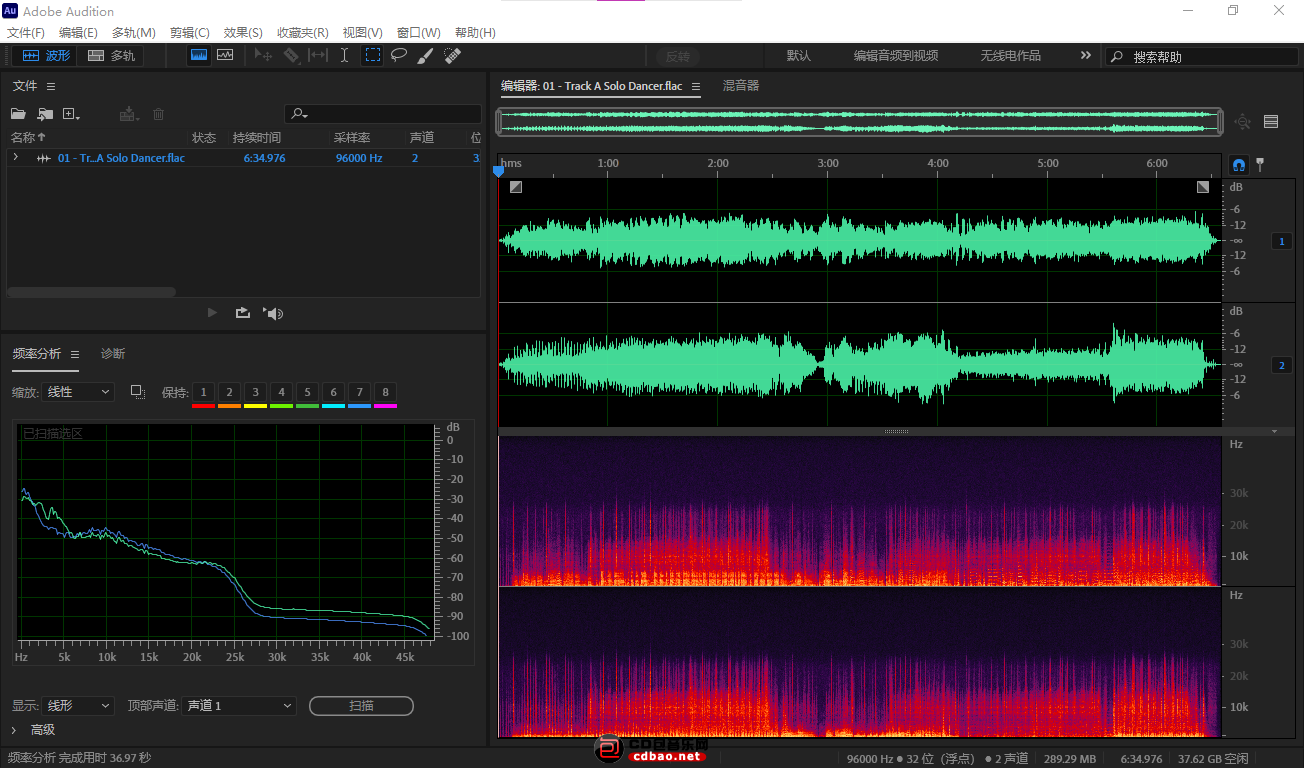Play the file preview in Files panel
The image size is (1304, 768).
click(212, 313)
